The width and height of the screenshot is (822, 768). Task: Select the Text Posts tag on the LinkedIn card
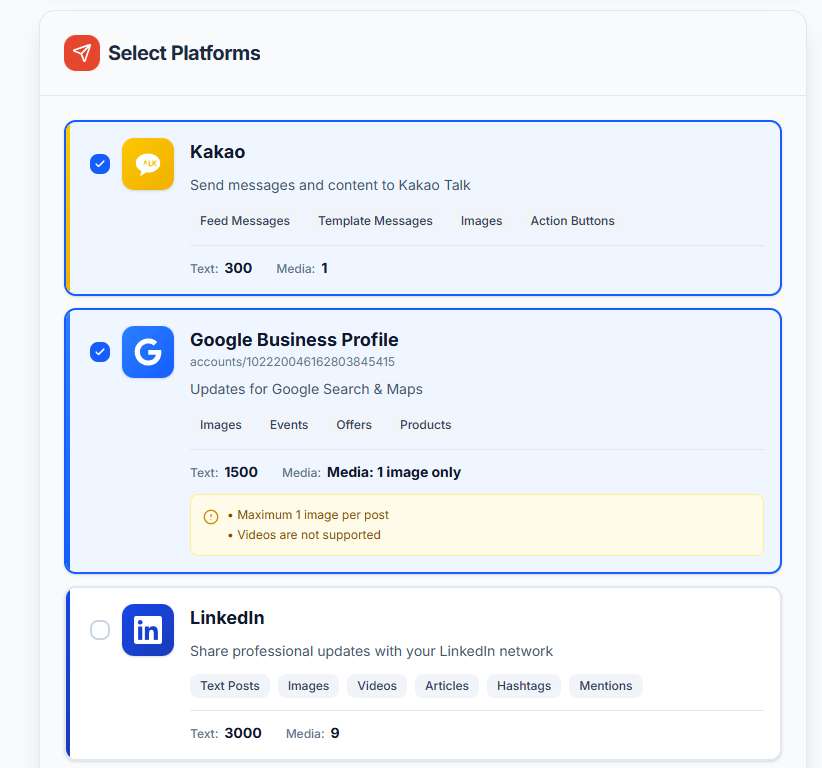[x=230, y=685]
